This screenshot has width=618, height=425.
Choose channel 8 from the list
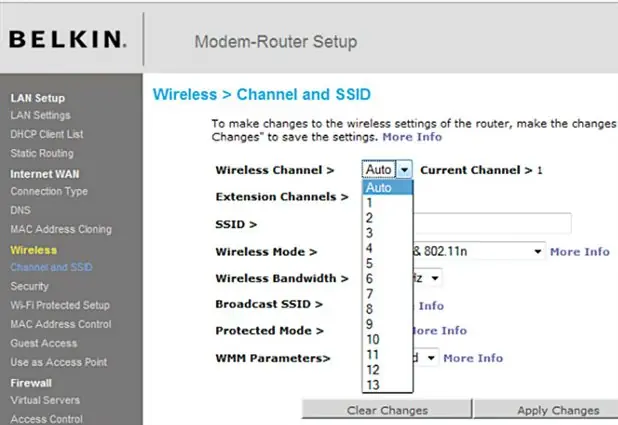pos(387,309)
